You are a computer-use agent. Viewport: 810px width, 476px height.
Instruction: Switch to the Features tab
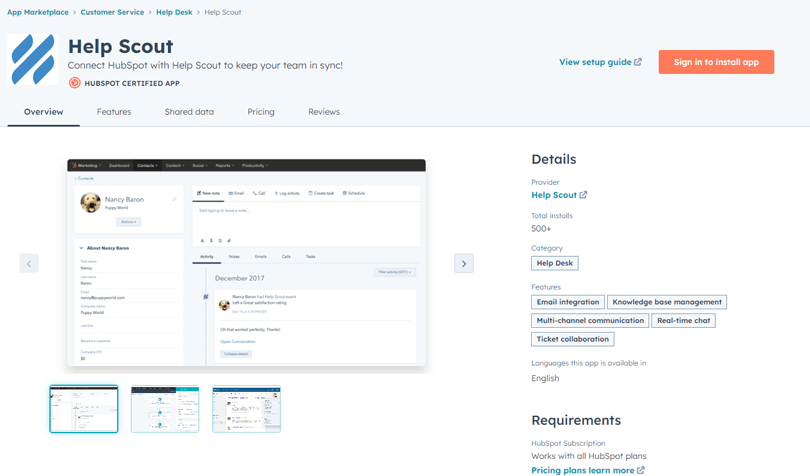(x=114, y=112)
